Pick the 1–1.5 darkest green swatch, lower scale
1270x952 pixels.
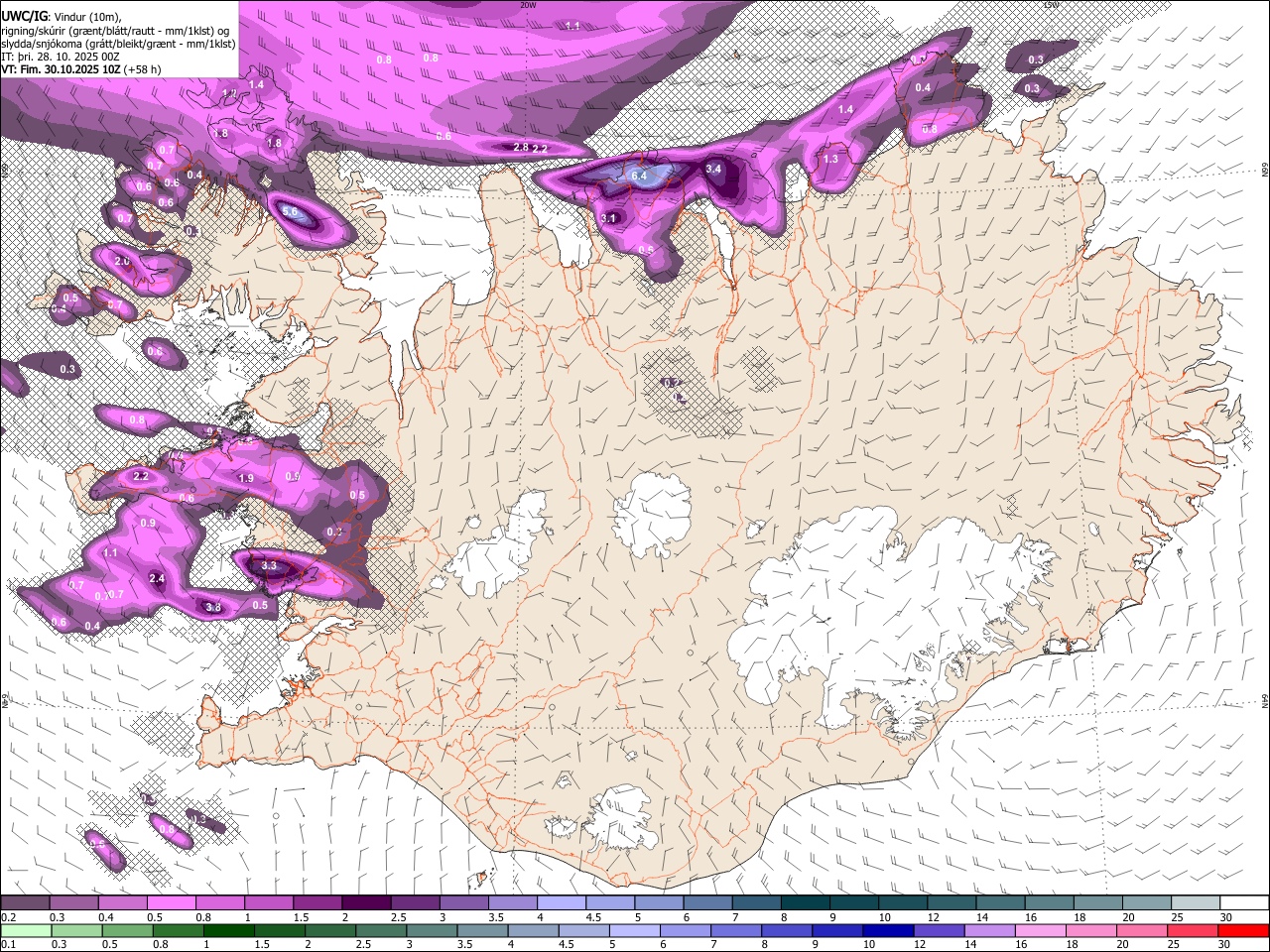[x=228, y=931]
